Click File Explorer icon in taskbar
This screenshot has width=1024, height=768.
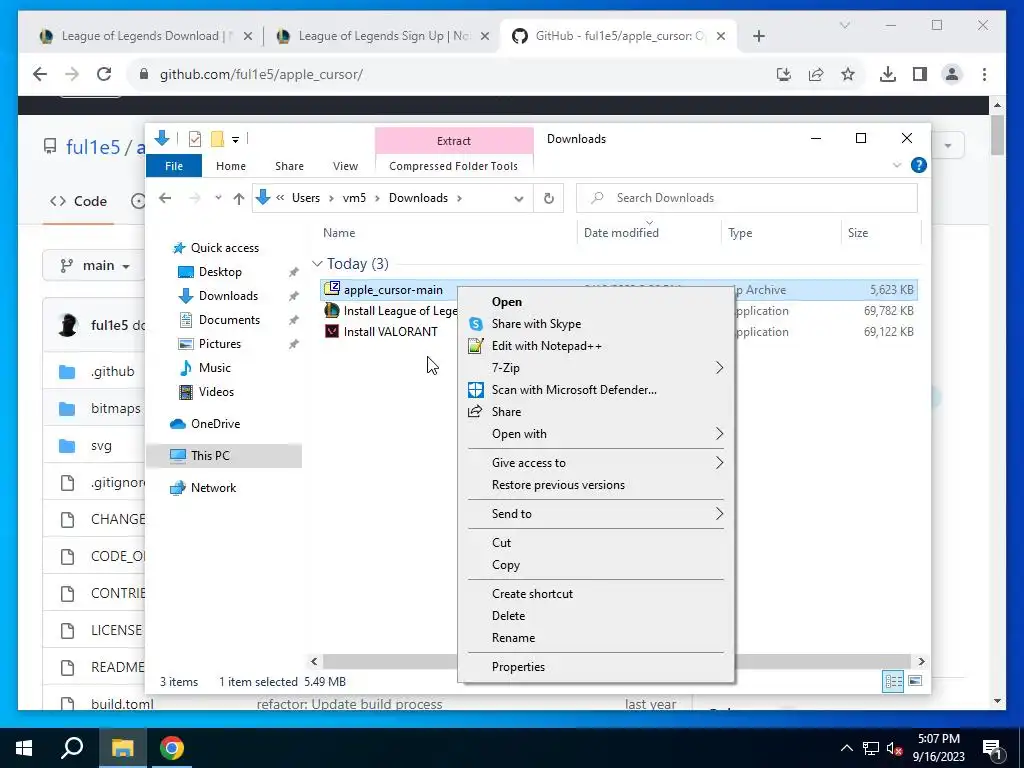(122, 748)
